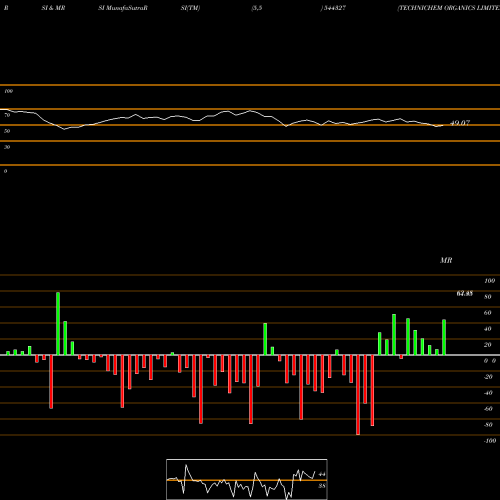500x500 pixels.
Task: Click the RSI axis label 30
Action: pos(7,147)
